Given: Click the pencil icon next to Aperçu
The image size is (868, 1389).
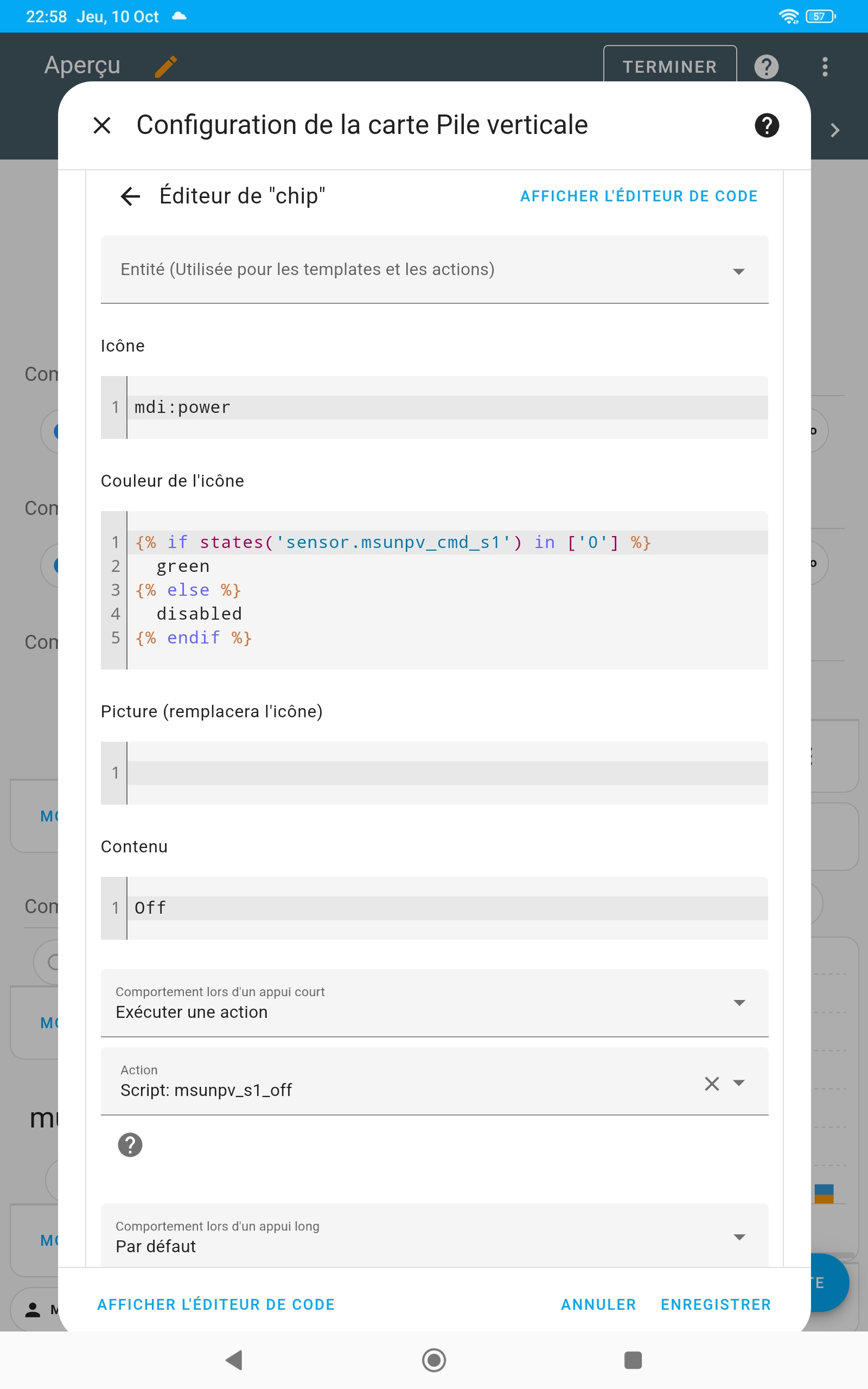Looking at the screenshot, I should coord(166,67).
